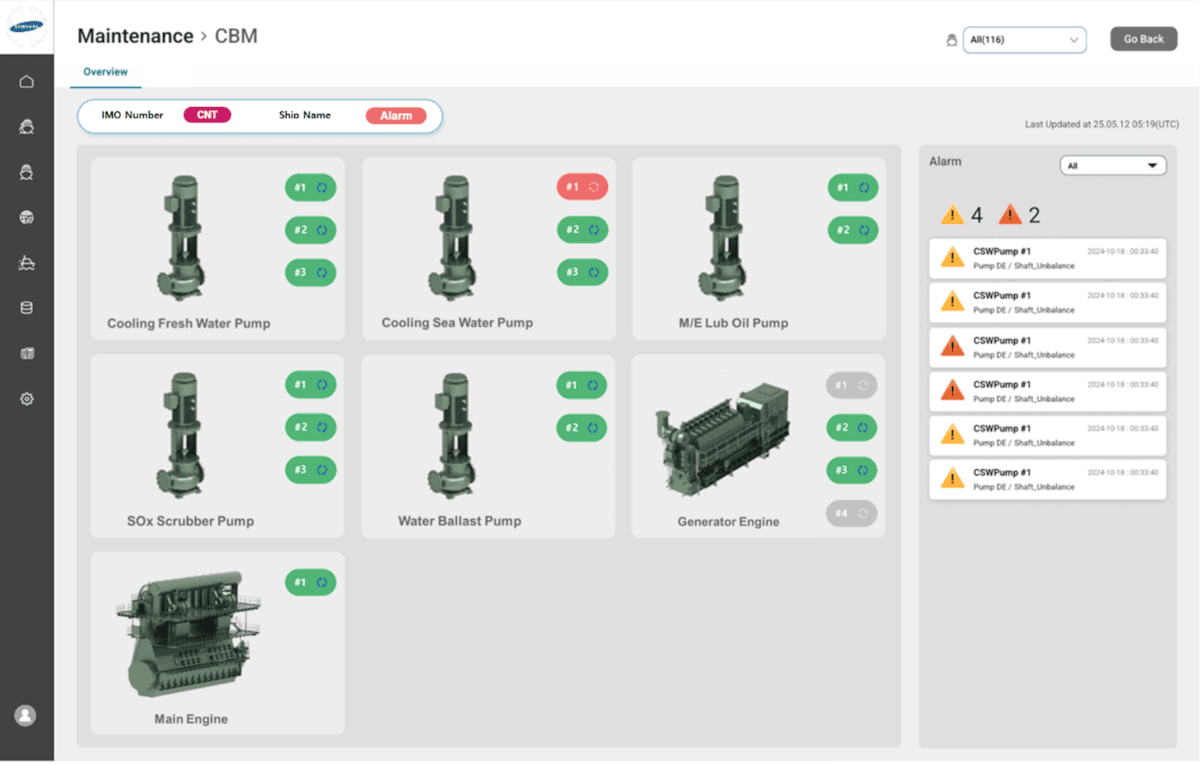Open the database icon in the sidebar
This screenshot has height=764, width=1200.
tap(26, 307)
